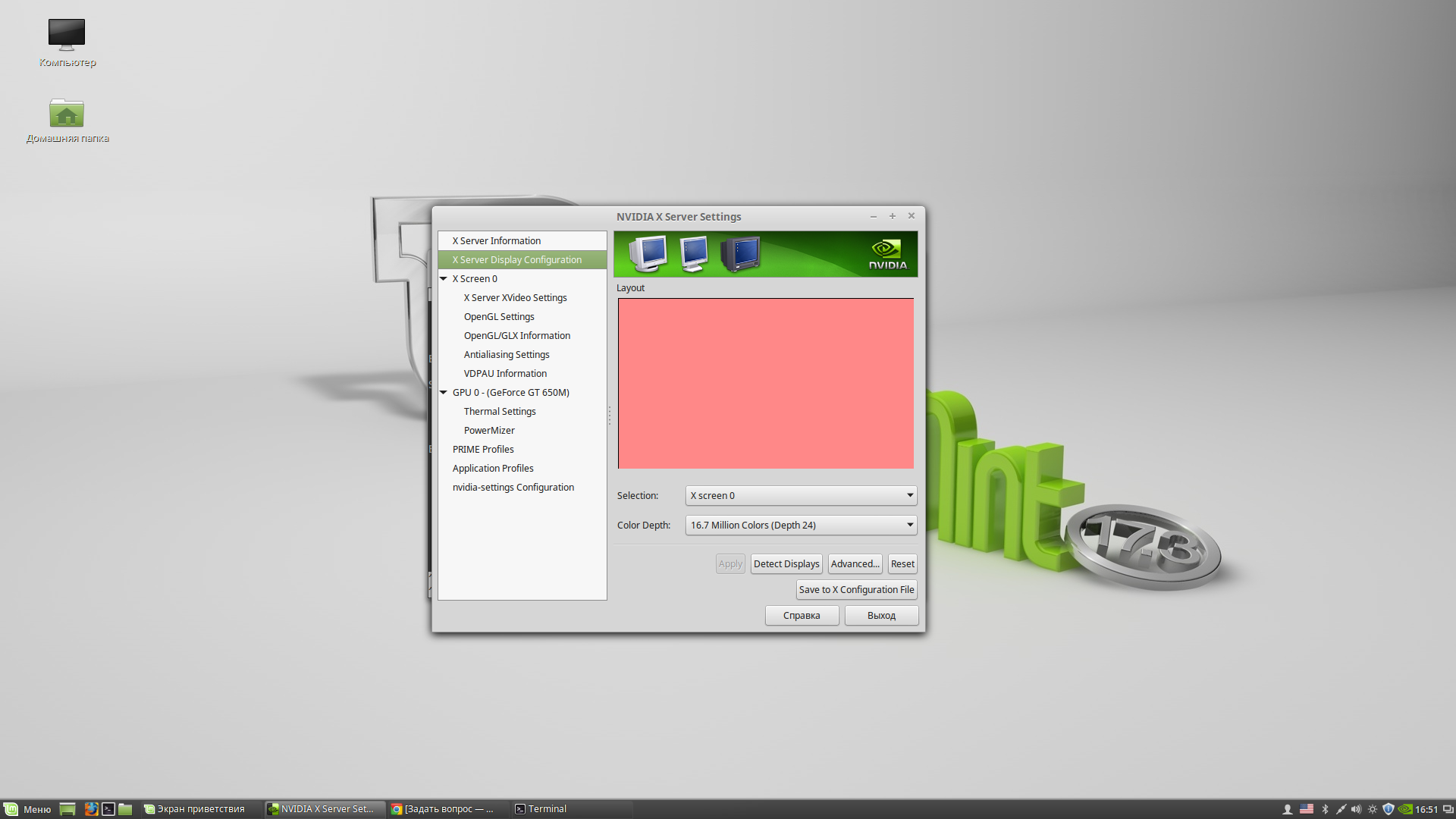1456x819 pixels.
Task: Click the Выход quit button
Action: tap(881, 615)
